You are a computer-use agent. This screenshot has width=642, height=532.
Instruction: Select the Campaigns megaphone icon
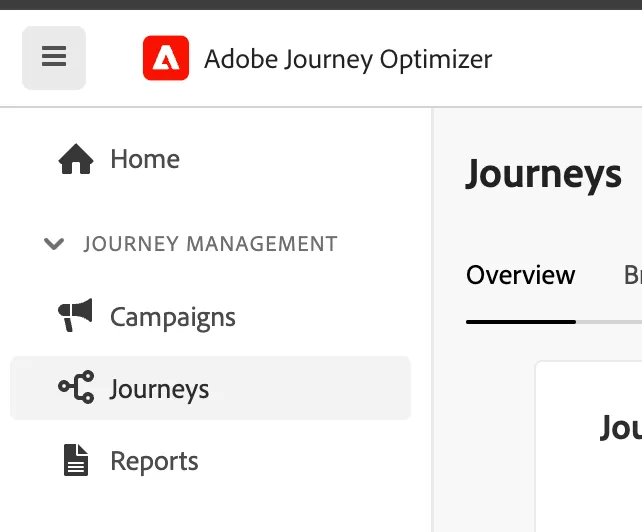pos(75,315)
